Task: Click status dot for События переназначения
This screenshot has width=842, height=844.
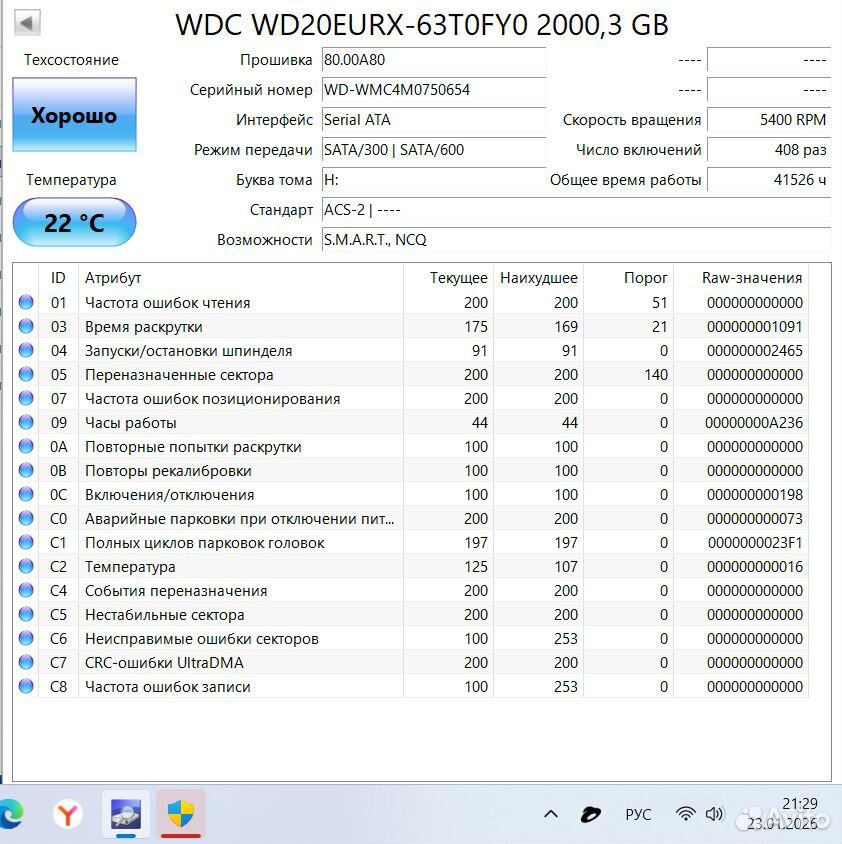Action: click(x=26, y=590)
